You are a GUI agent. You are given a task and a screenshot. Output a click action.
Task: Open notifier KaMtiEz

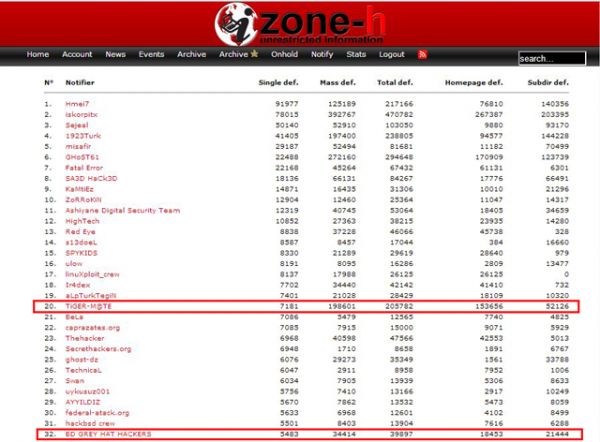click(79, 189)
